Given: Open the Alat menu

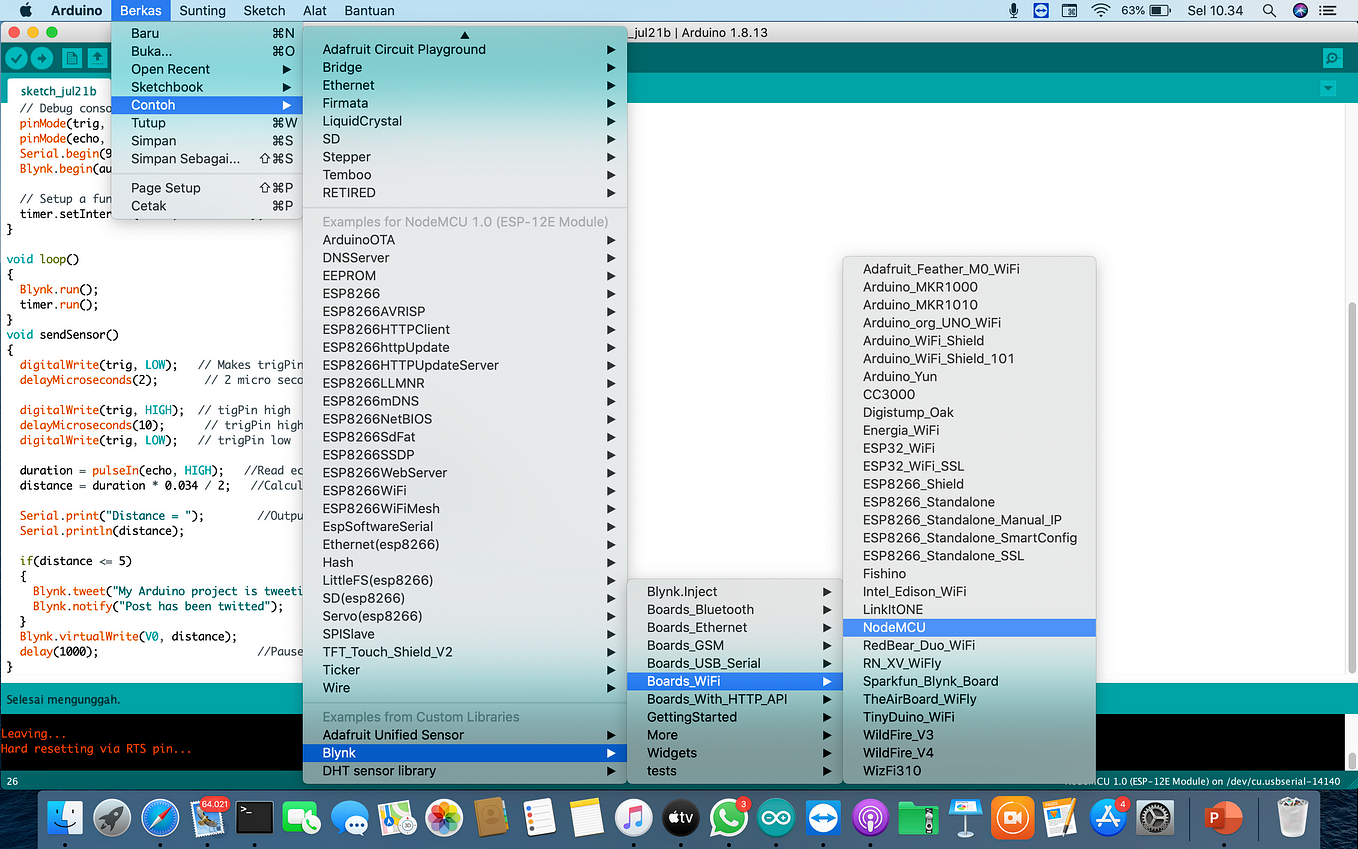Looking at the screenshot, I should [315, 11].
